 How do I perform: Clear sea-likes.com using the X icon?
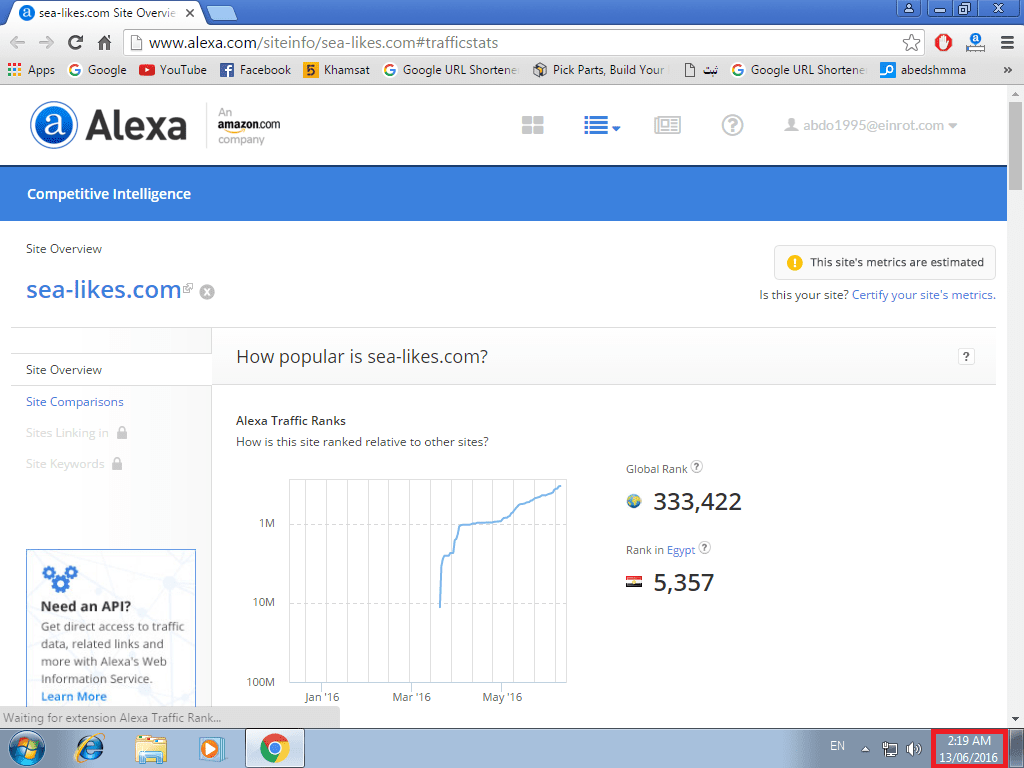point(207,292)
